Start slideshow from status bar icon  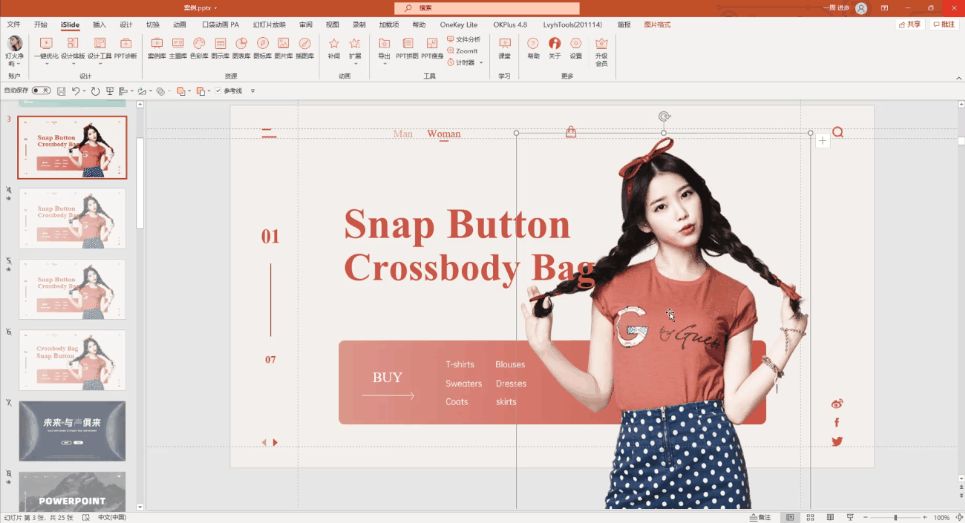pyautogui.click(x=851, y=517)
